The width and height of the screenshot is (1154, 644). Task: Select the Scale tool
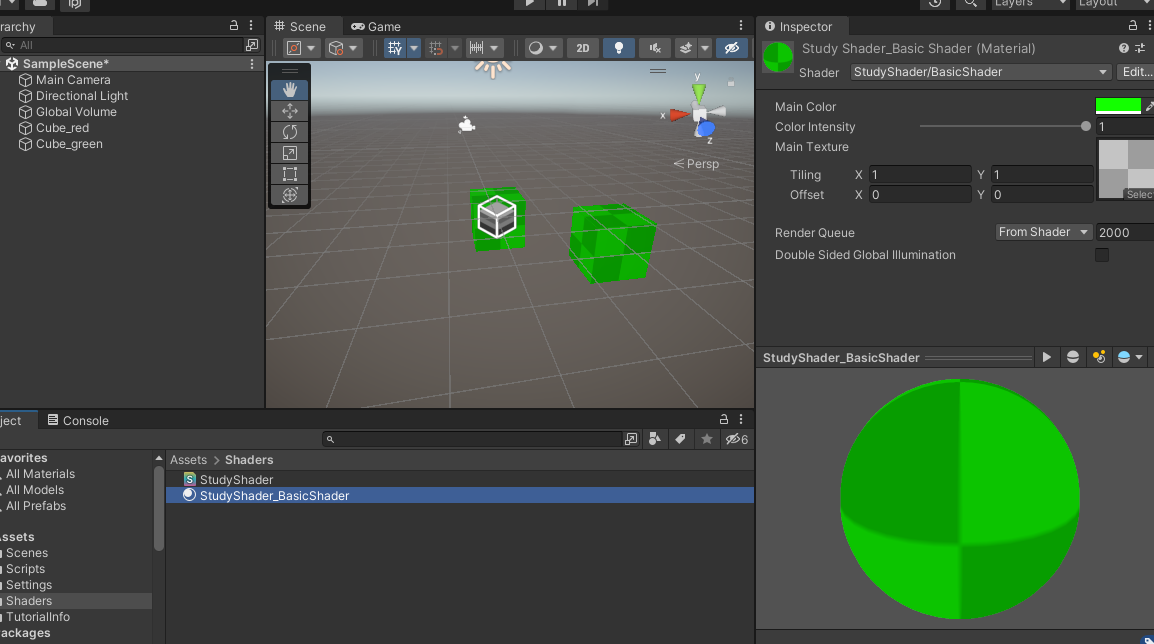(x=290, y=153)
